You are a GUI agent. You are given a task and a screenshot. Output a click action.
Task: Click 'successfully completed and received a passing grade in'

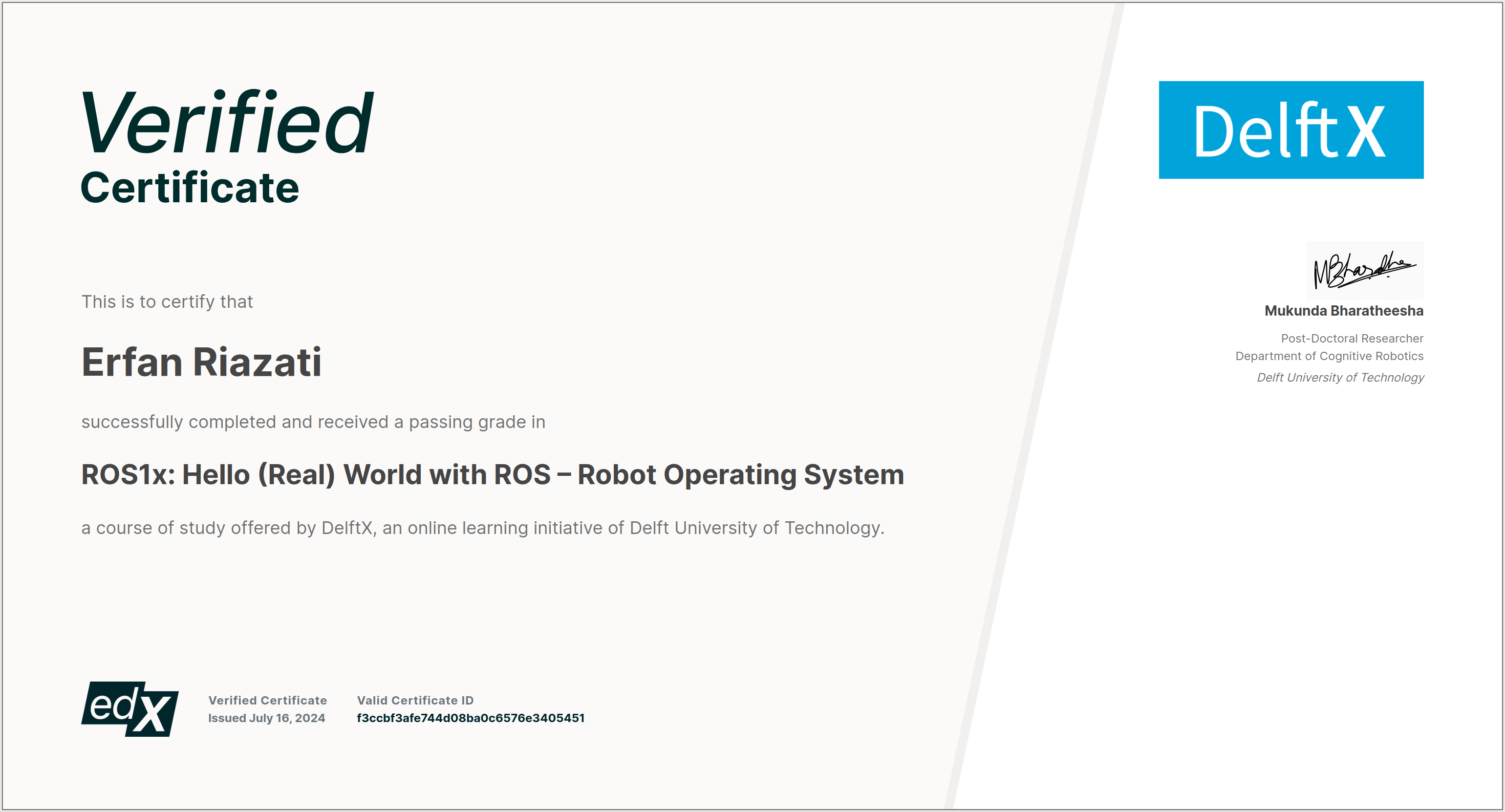pyautogui.click(x=313, y=422)
